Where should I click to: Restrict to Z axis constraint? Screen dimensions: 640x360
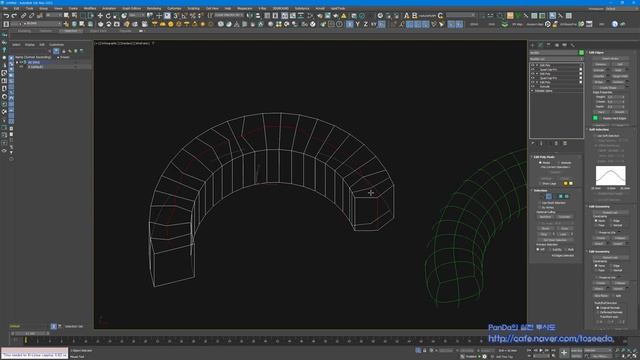[x=365, y=24]
